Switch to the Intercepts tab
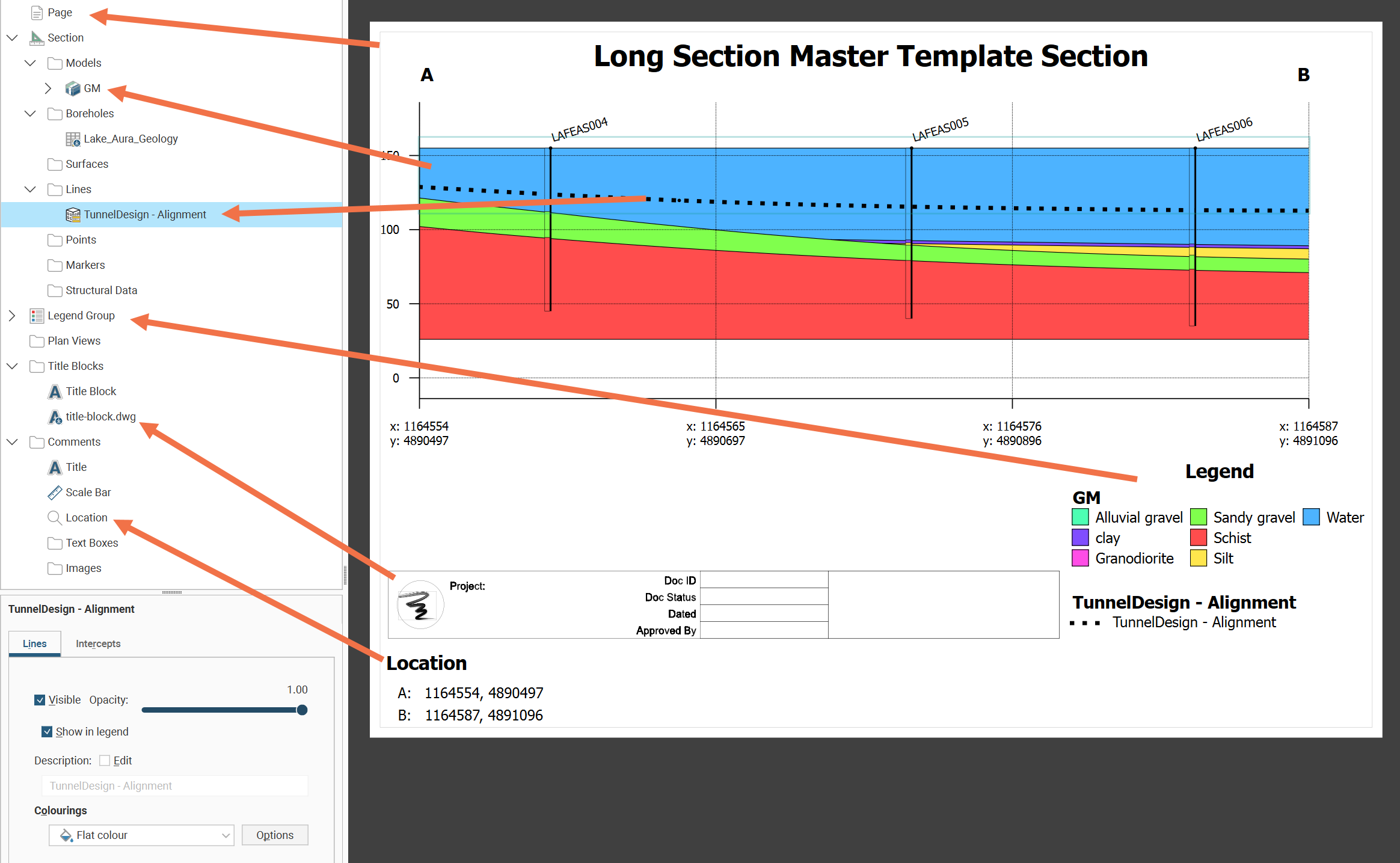The height and width of the screenshot is (863, 1400). point(98,643)
